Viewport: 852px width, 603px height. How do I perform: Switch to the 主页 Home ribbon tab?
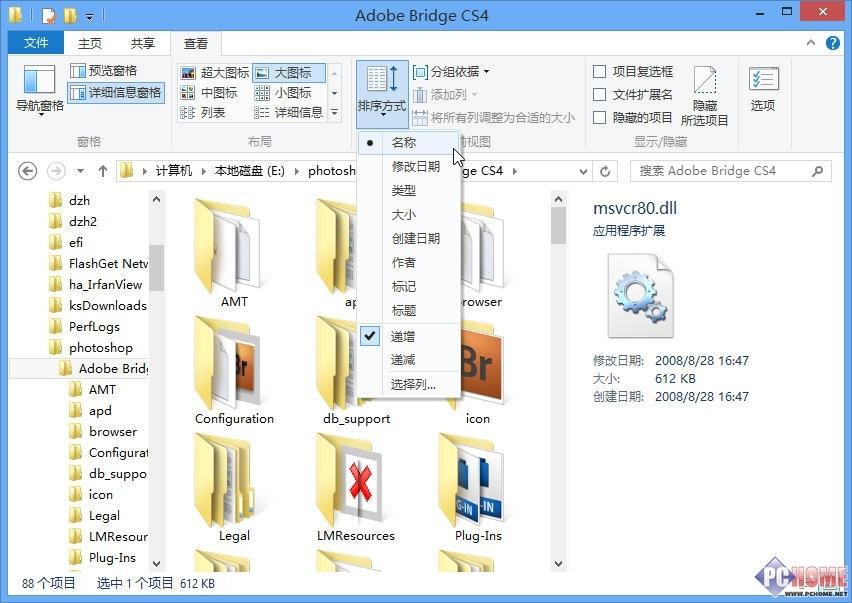pos(90,43)
